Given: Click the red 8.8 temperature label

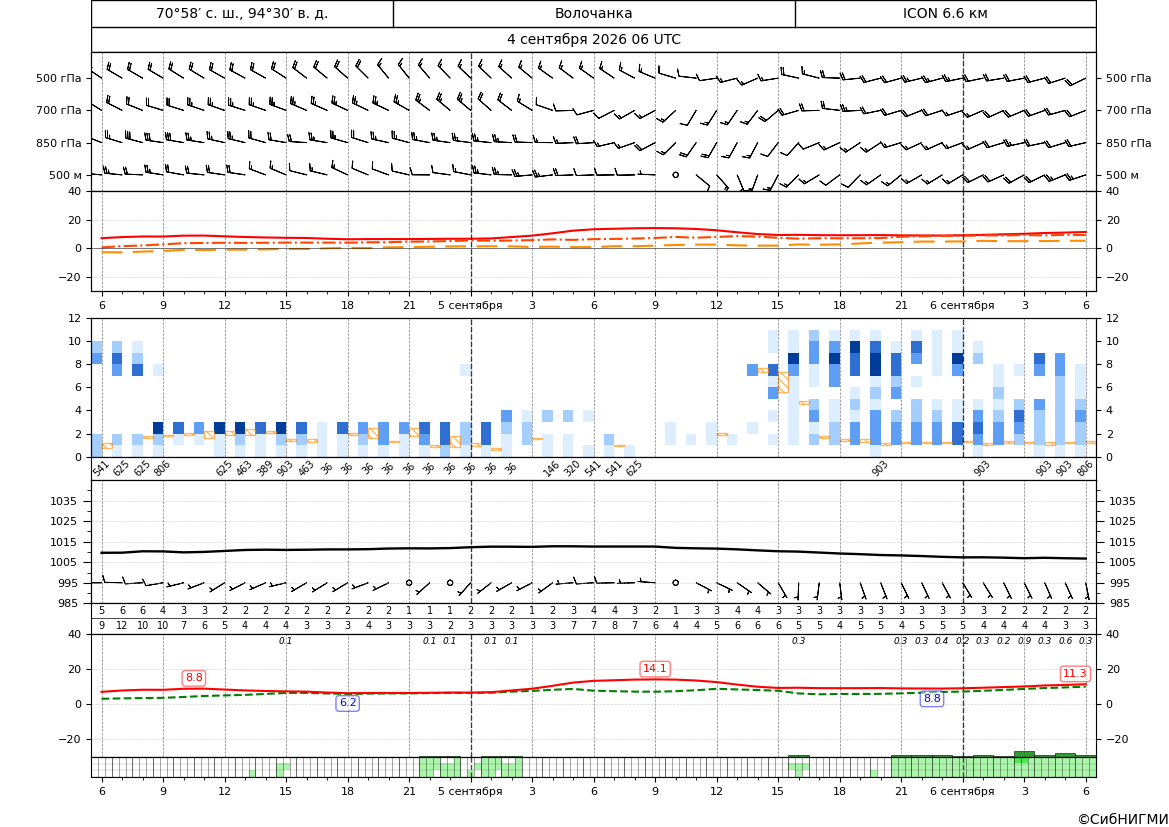Looking at the screenshot, I should (x=194, y=678).
